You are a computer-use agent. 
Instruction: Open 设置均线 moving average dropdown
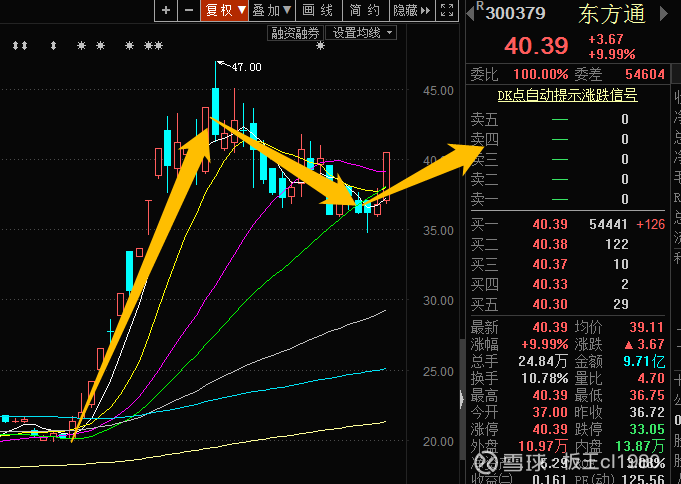361,33
